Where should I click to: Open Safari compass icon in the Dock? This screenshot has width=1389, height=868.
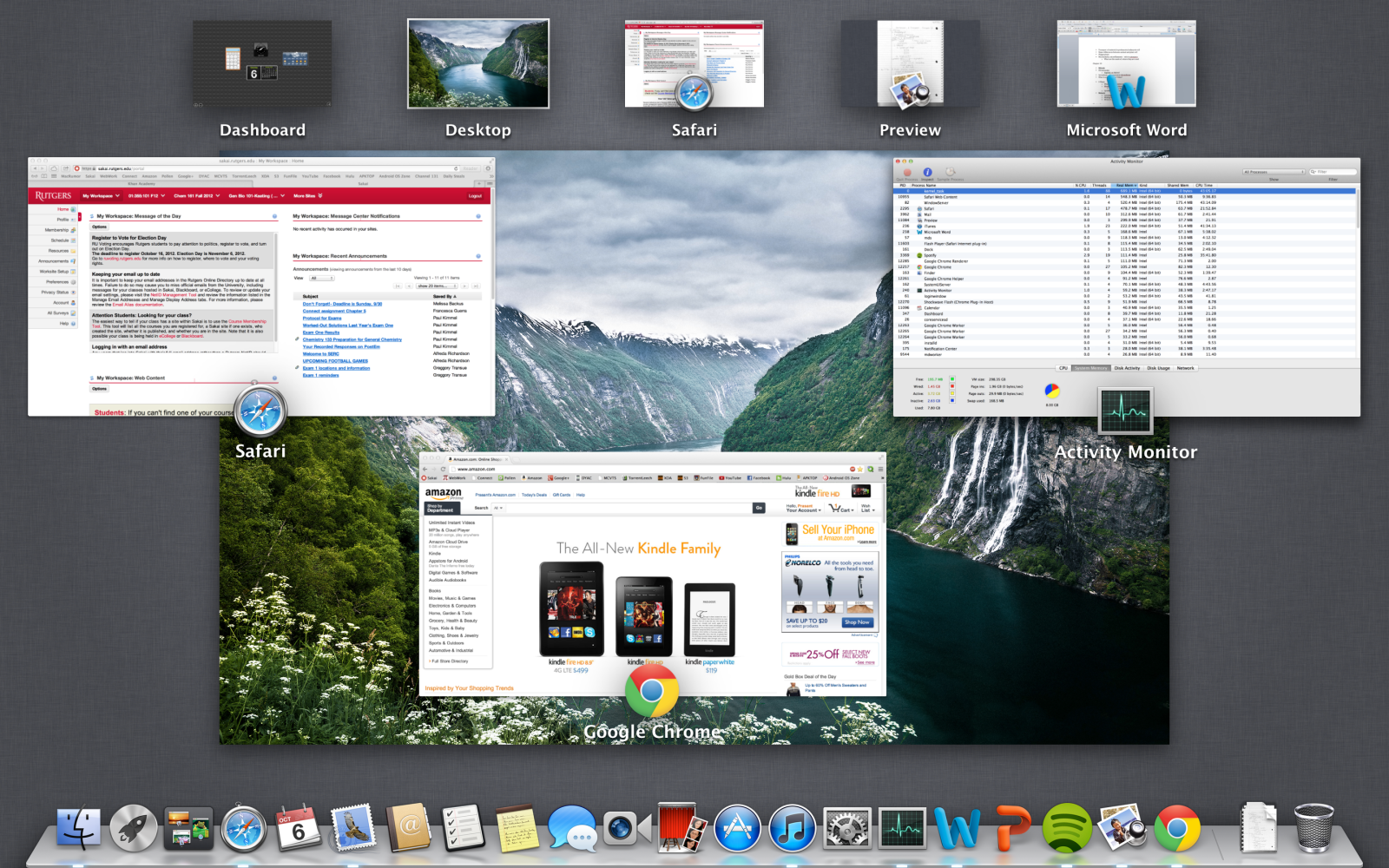244,828
